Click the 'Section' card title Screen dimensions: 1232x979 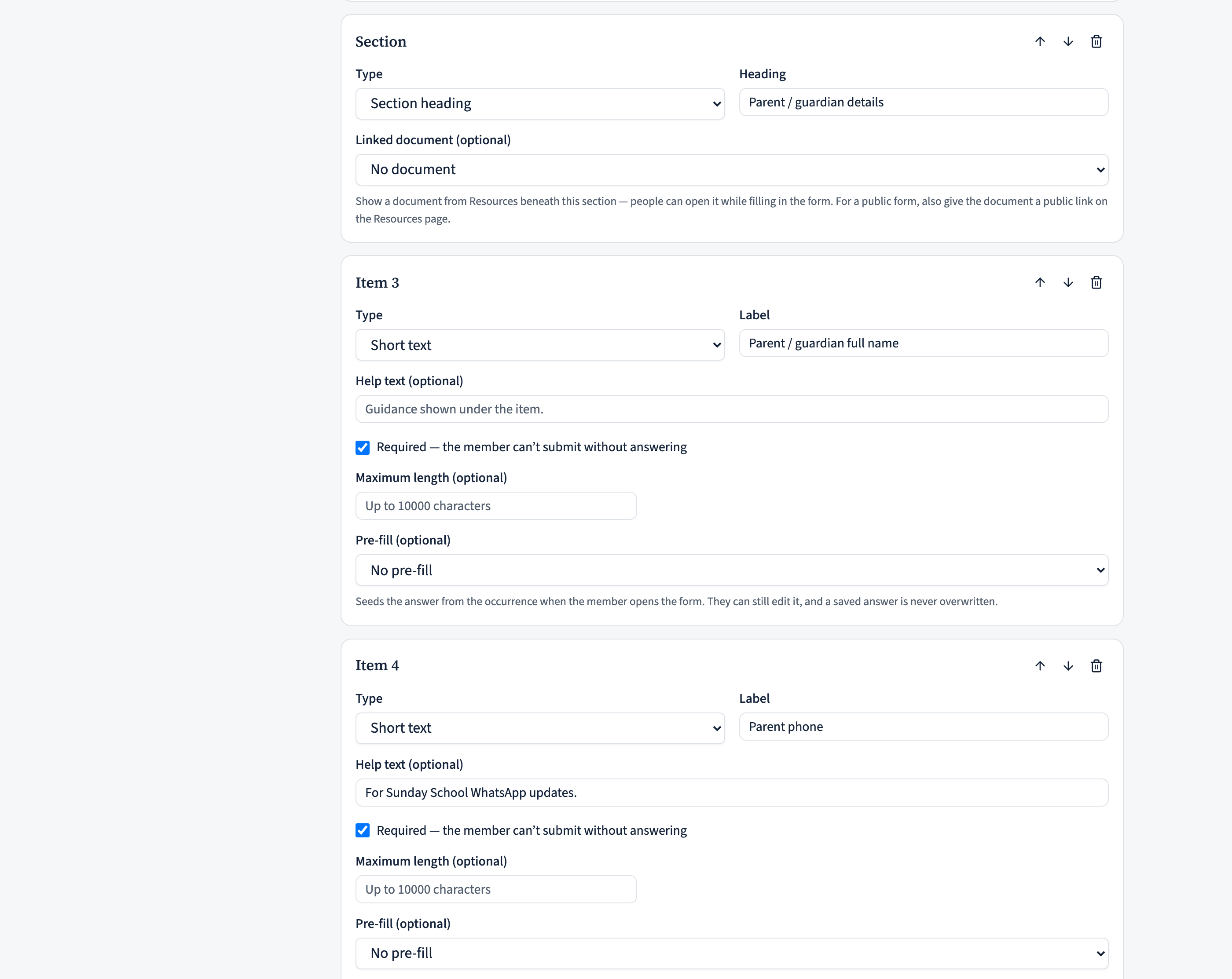pos(381,42)
